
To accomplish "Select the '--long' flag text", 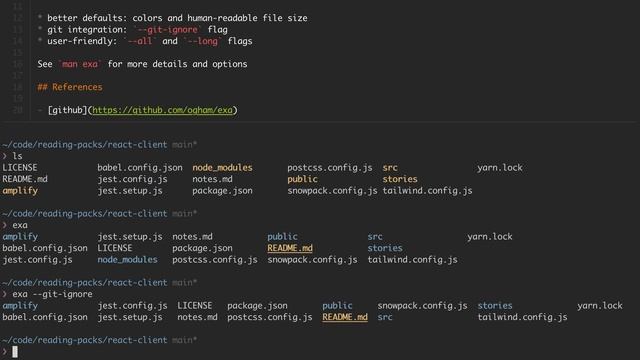I will coord(202,41).
